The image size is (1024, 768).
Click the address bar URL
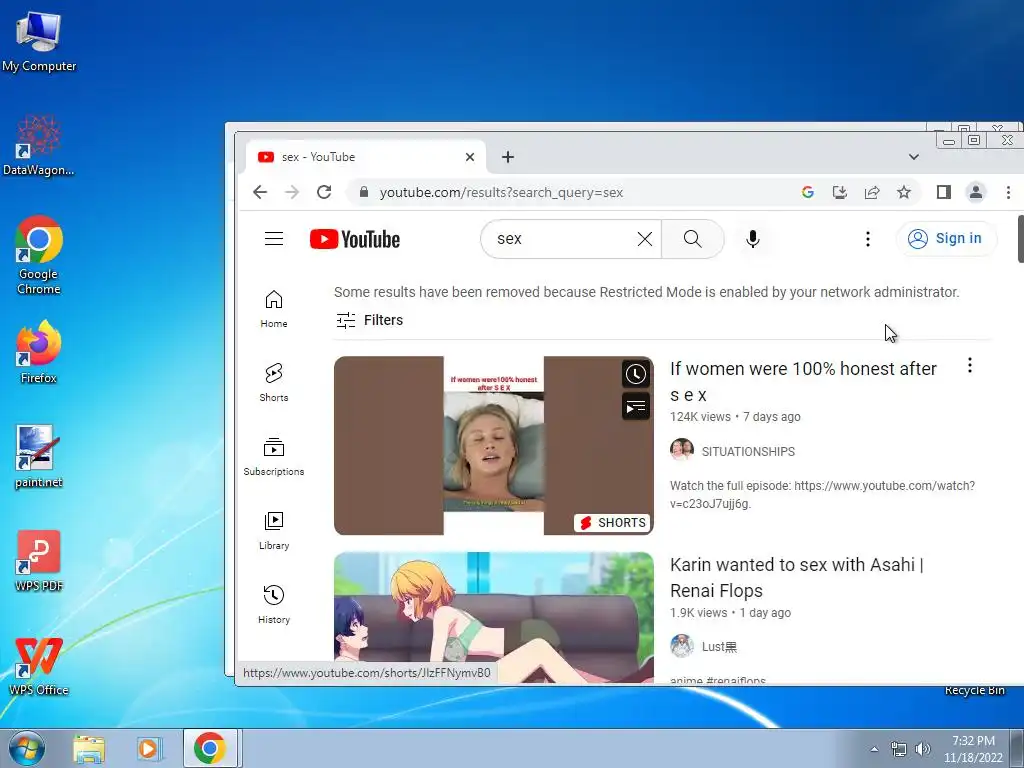(501, 192)
